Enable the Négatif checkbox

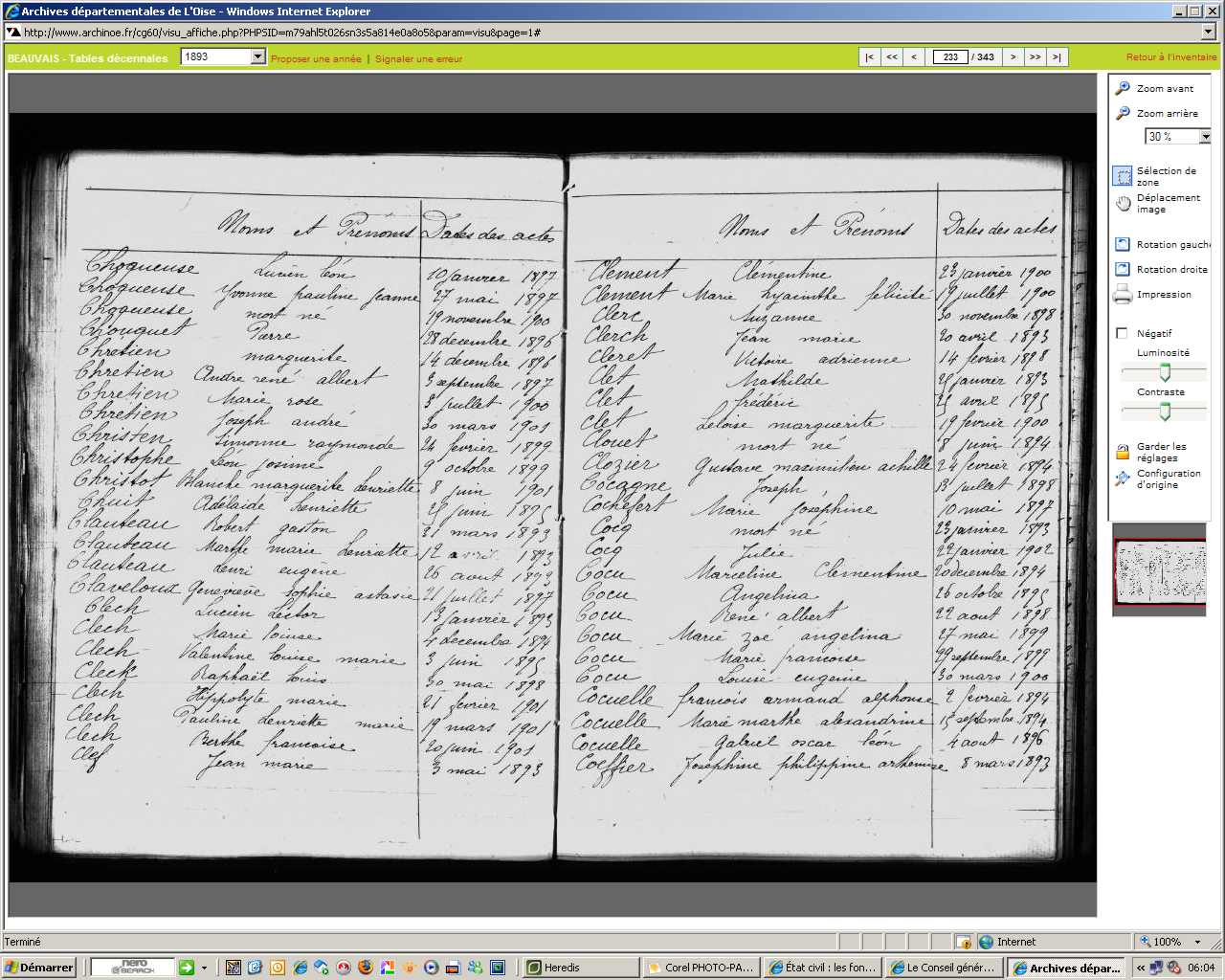click(x=1122, y=334)
